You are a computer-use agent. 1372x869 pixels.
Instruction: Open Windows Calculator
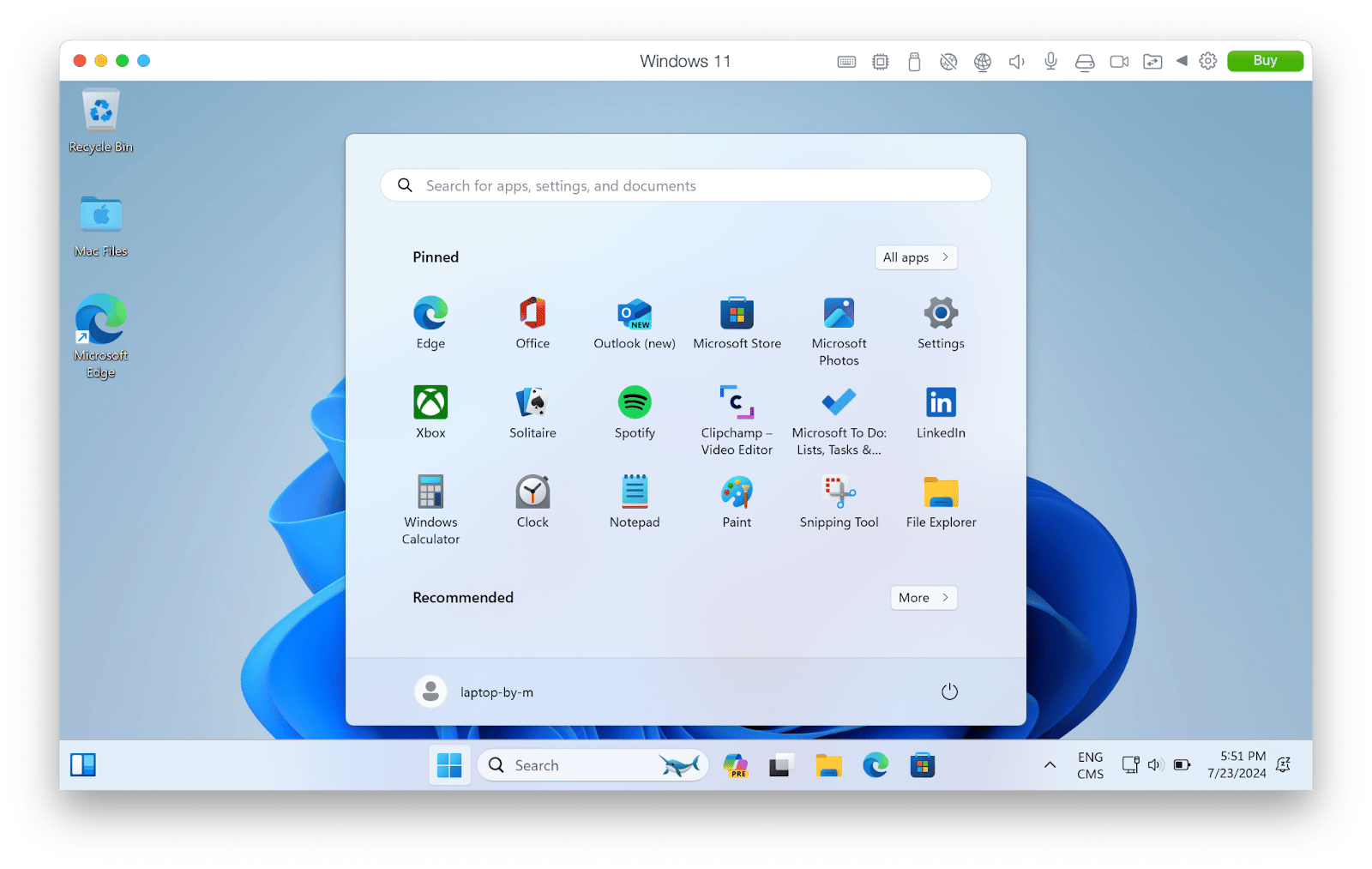click(430, 510)
